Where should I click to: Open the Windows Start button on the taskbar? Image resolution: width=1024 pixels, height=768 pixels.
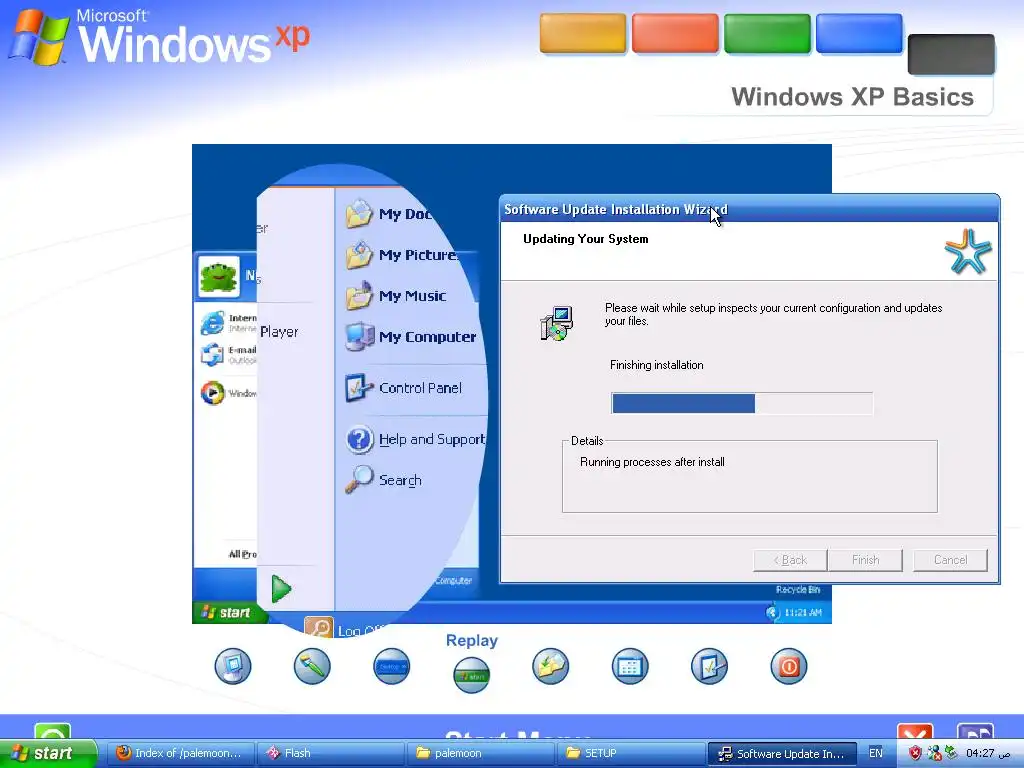coord(47,754)
